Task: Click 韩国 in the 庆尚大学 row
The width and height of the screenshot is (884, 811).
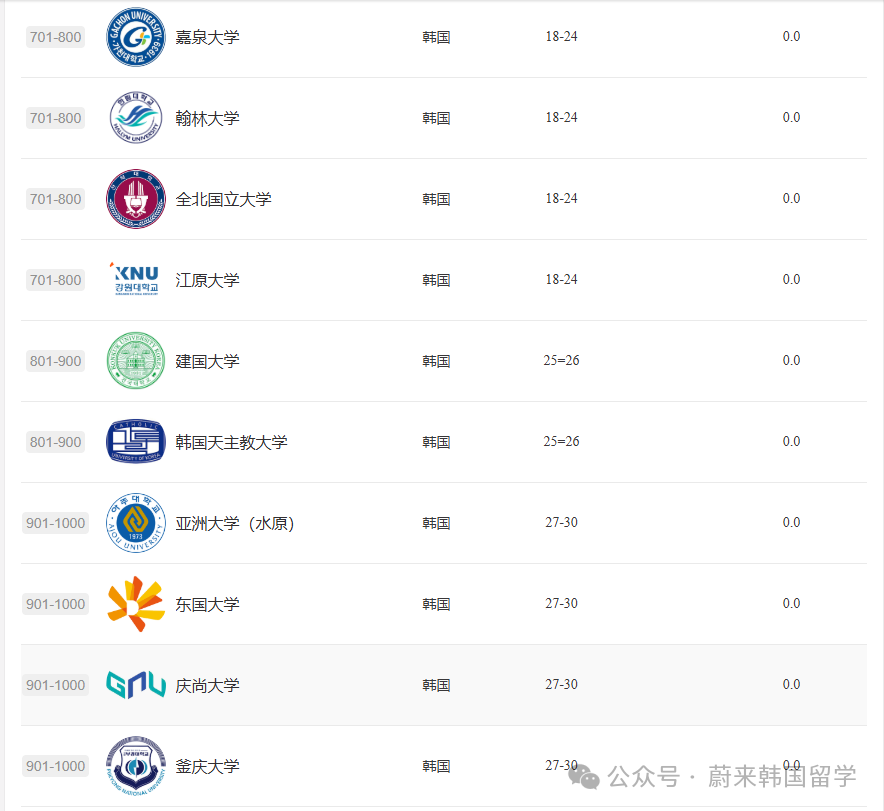Action: pos(436,685)
